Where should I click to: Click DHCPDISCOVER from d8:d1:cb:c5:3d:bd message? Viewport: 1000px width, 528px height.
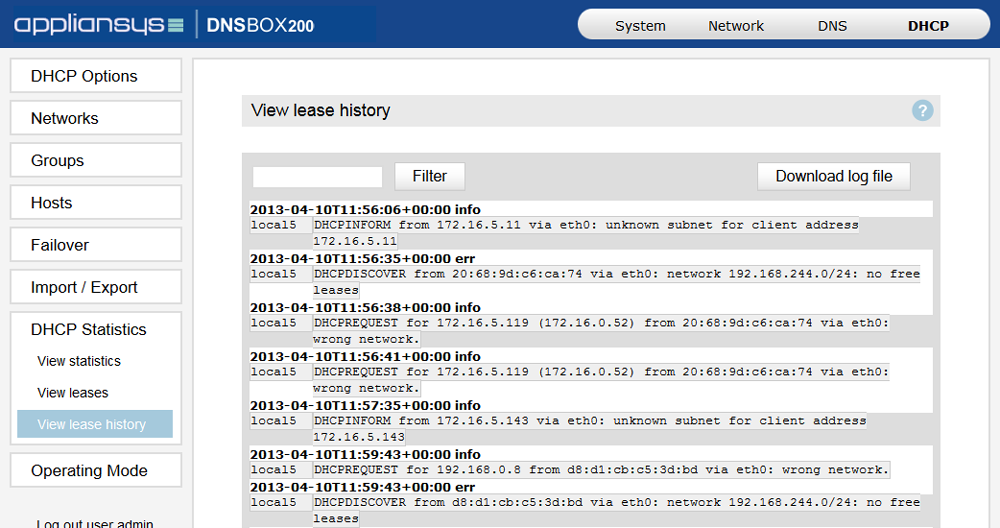coord(616,510)
